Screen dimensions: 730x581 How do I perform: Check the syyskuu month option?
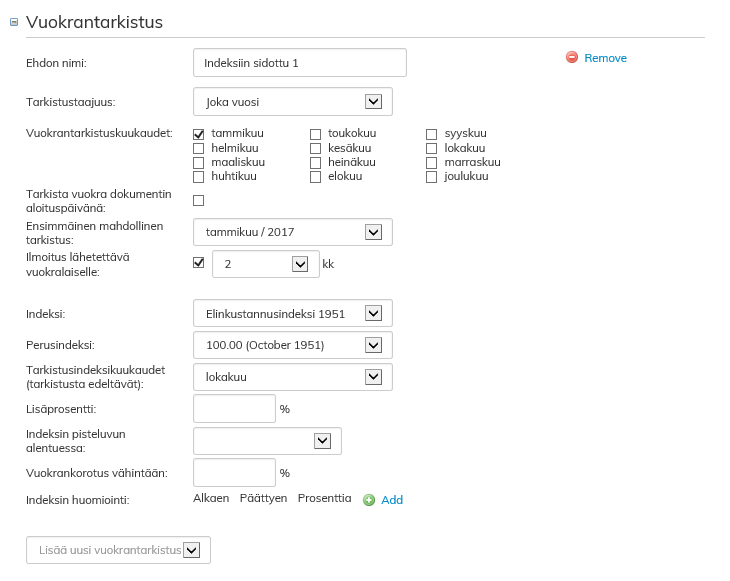tap(431, 134)
